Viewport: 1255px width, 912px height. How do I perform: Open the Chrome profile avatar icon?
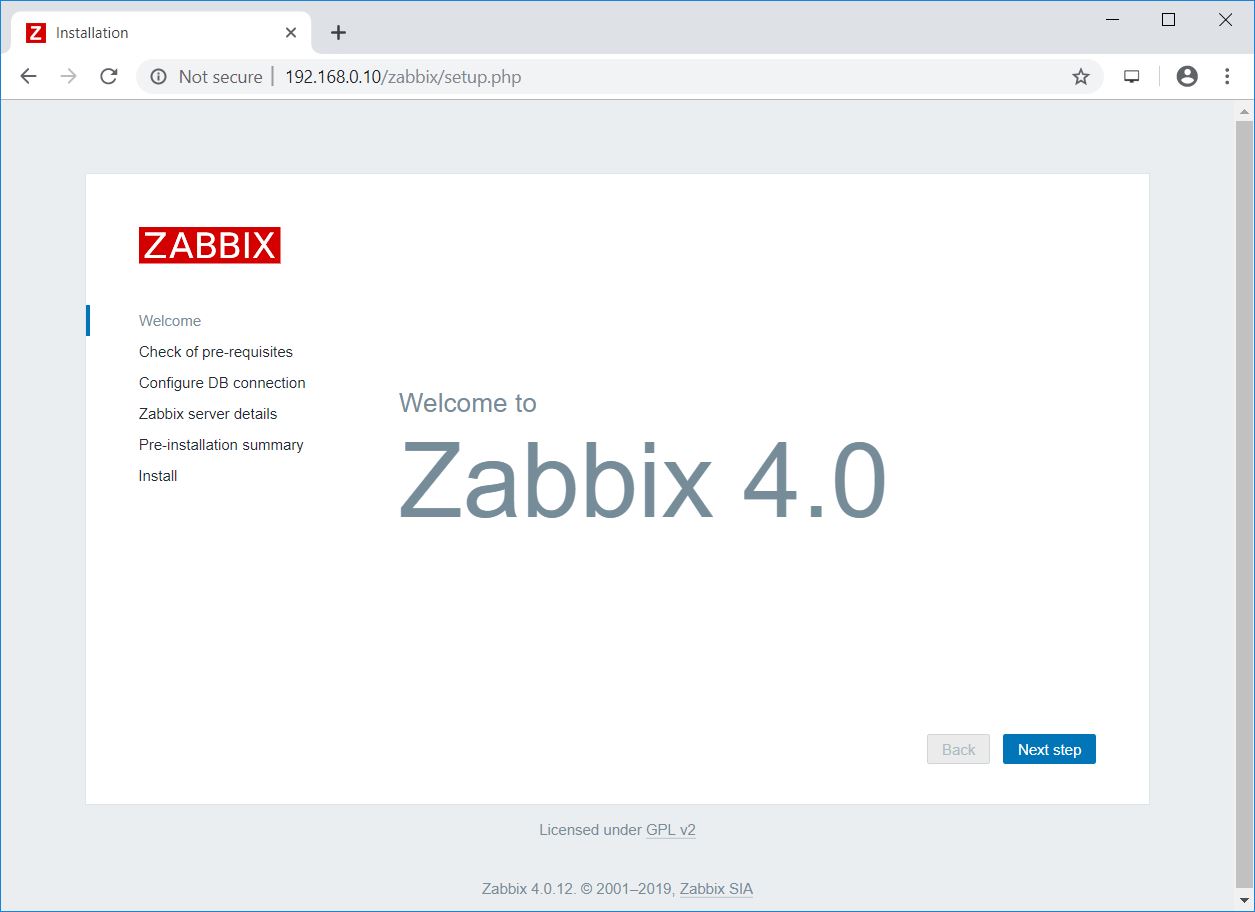tap(1187, 77)
